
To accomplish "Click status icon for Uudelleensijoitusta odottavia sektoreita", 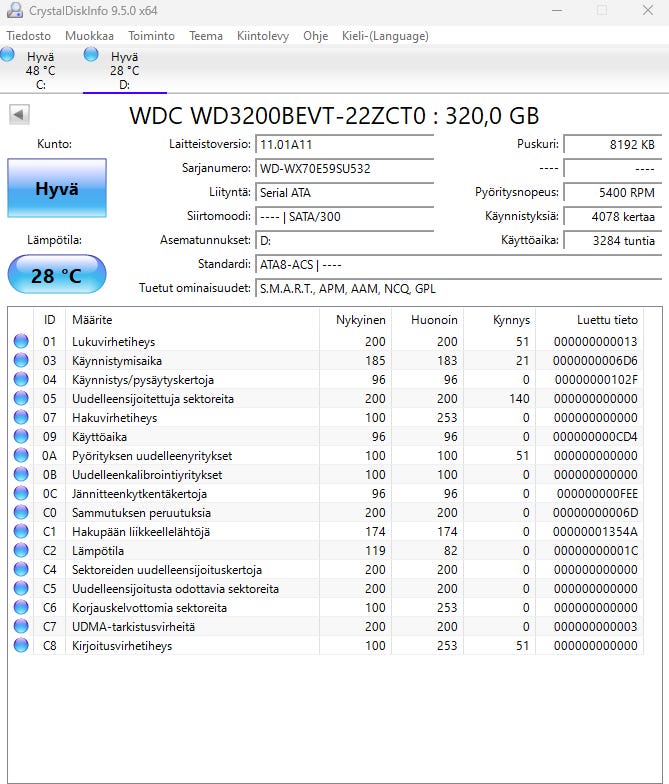I will coord(21,588).
